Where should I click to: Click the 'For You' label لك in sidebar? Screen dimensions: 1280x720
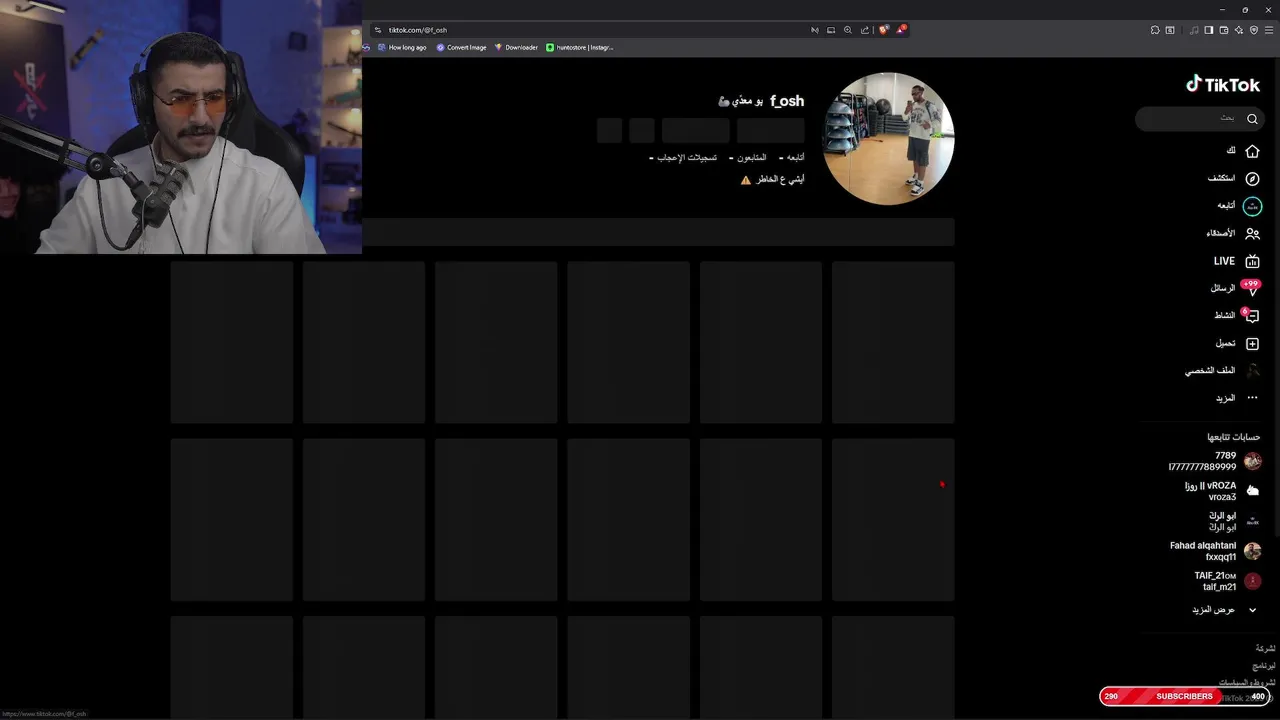click(x=1231, y=151)
